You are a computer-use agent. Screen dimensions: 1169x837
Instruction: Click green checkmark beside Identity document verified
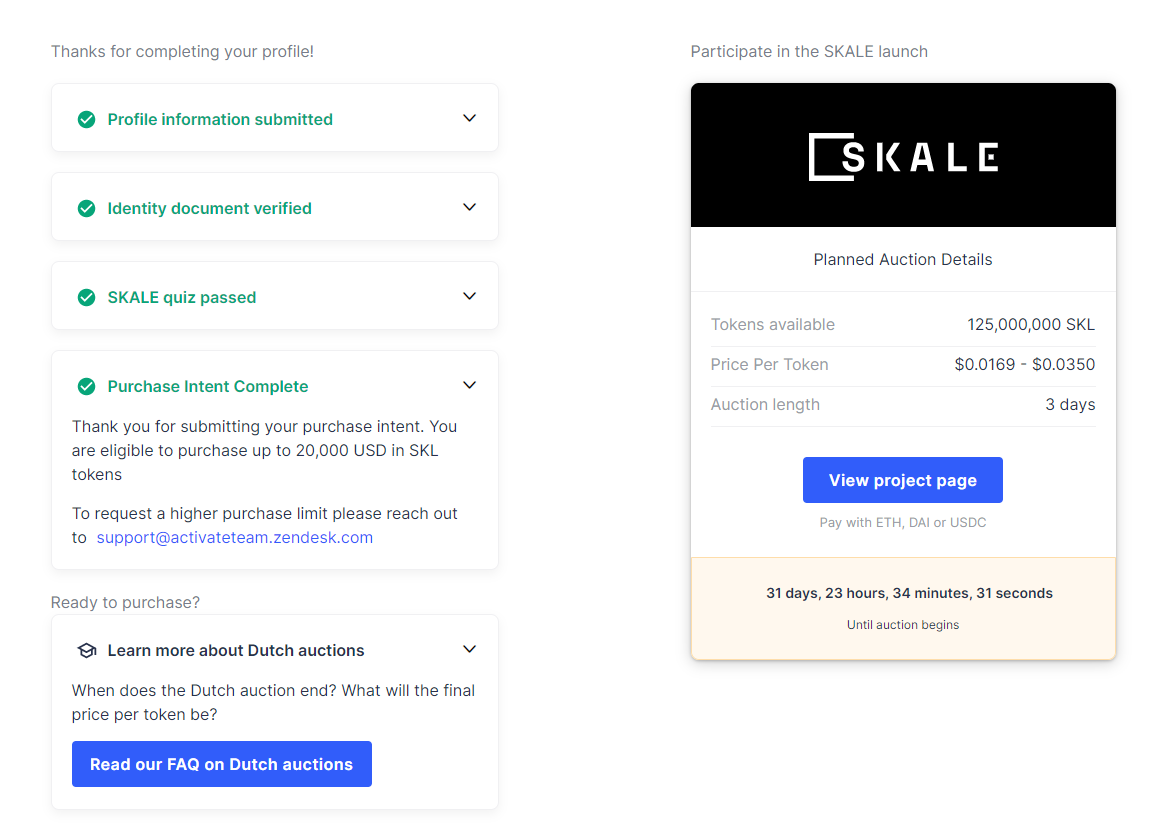(87, 209)
